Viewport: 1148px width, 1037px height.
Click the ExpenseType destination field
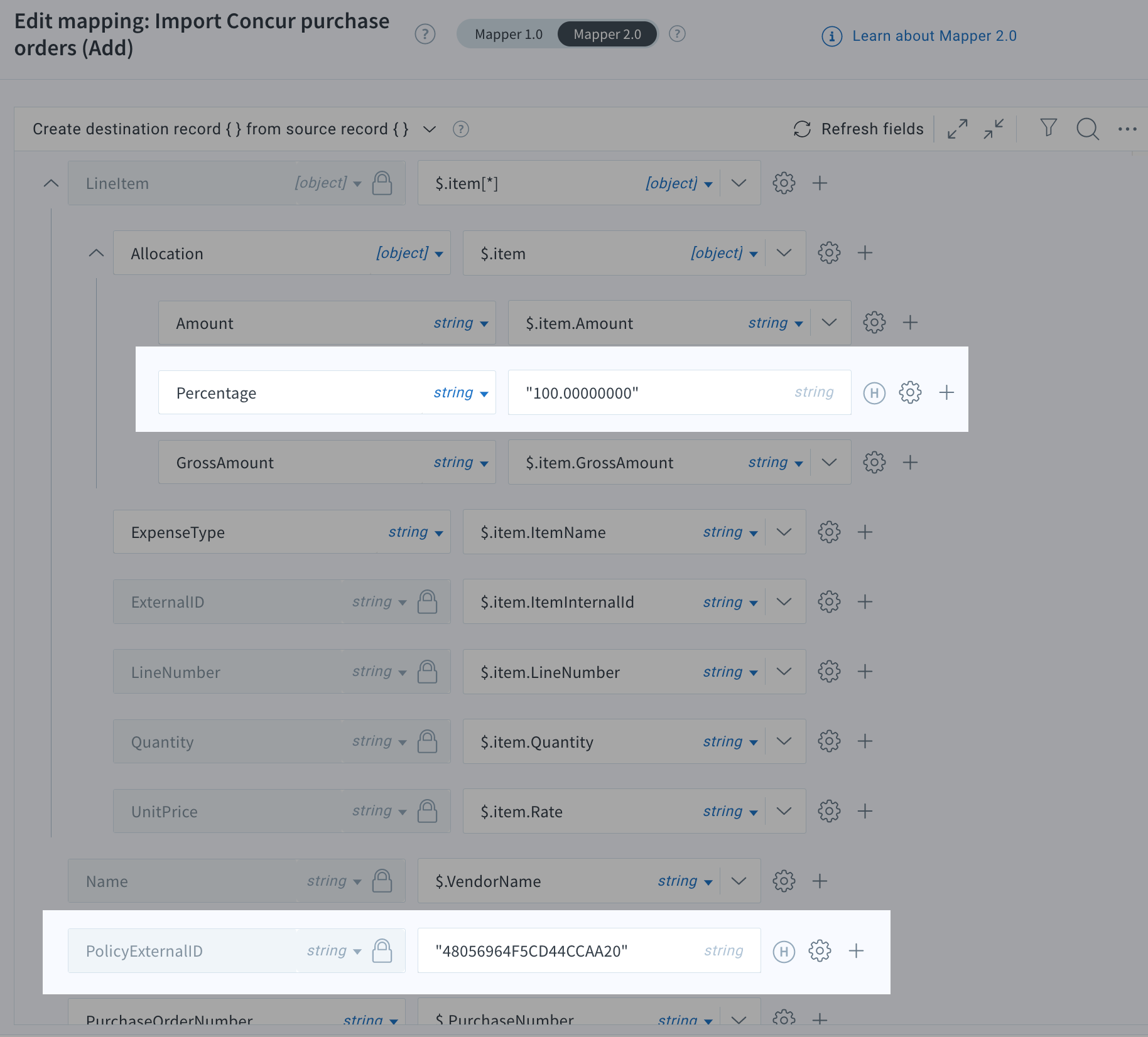tap(251, 532)
